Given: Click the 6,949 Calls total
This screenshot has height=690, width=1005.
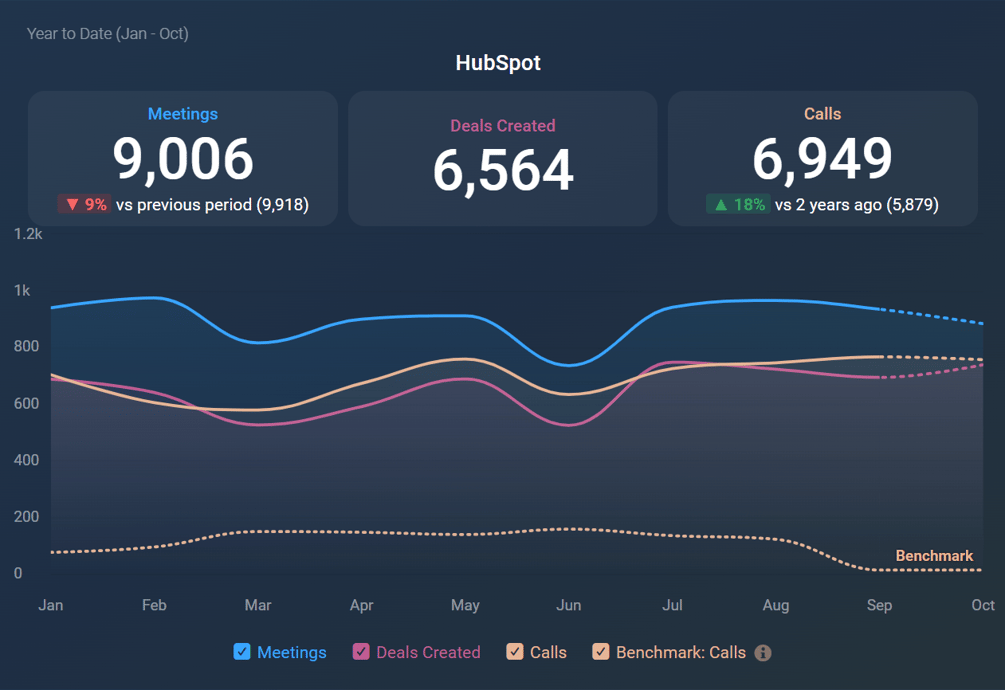Looking at the screenshot, I should [x=822, y=159].
